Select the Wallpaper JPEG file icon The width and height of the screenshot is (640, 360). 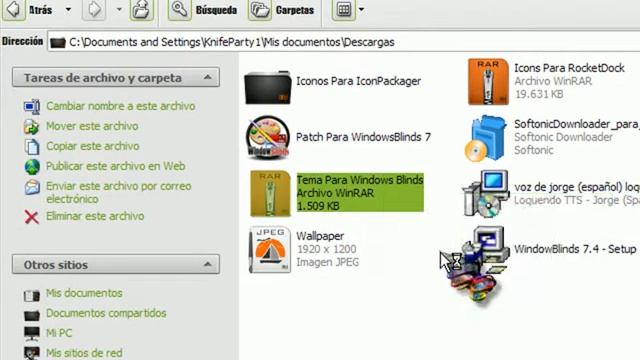point(270,249)
